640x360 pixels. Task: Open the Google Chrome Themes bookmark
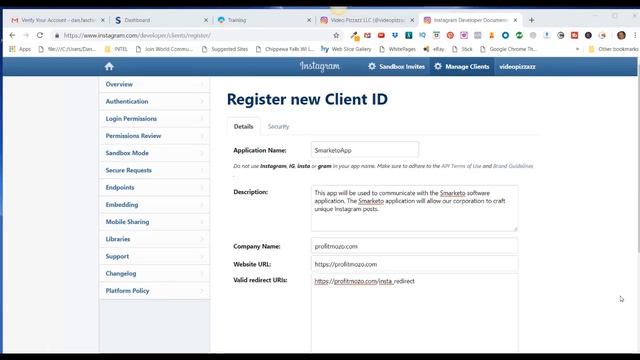[x=508, y=49]
